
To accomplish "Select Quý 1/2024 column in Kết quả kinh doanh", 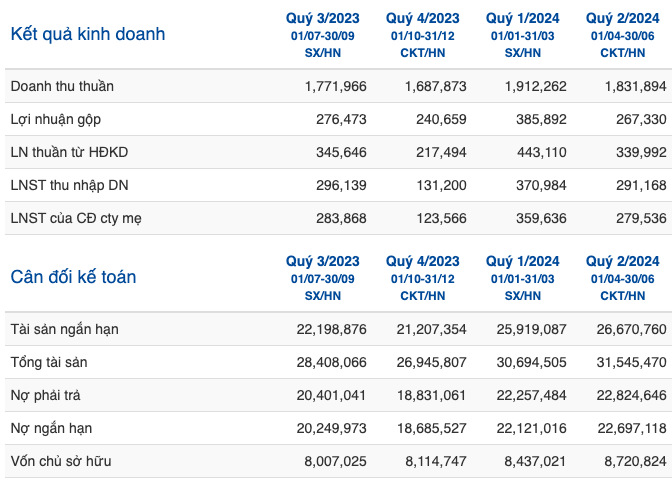I will coord(522,18).
